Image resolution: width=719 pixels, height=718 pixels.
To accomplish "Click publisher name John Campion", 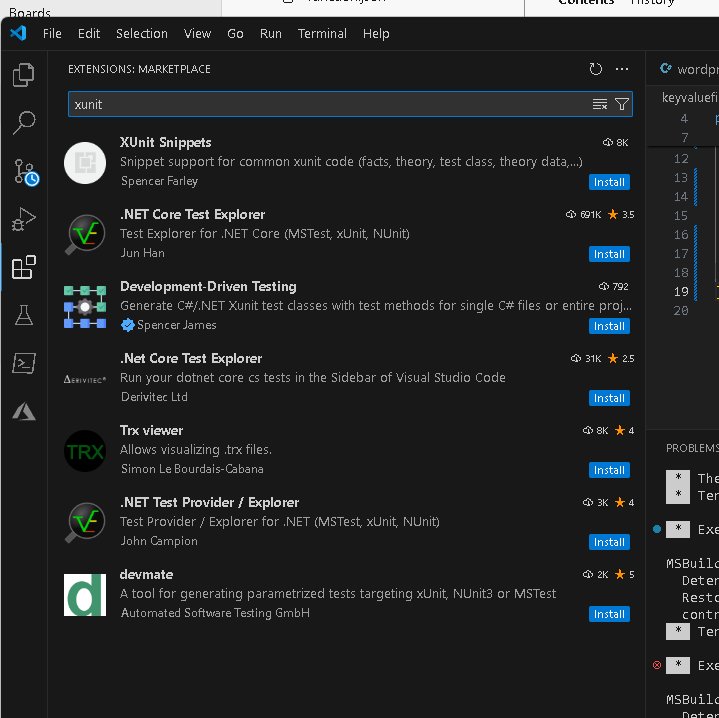I will (x=159, y=541).
